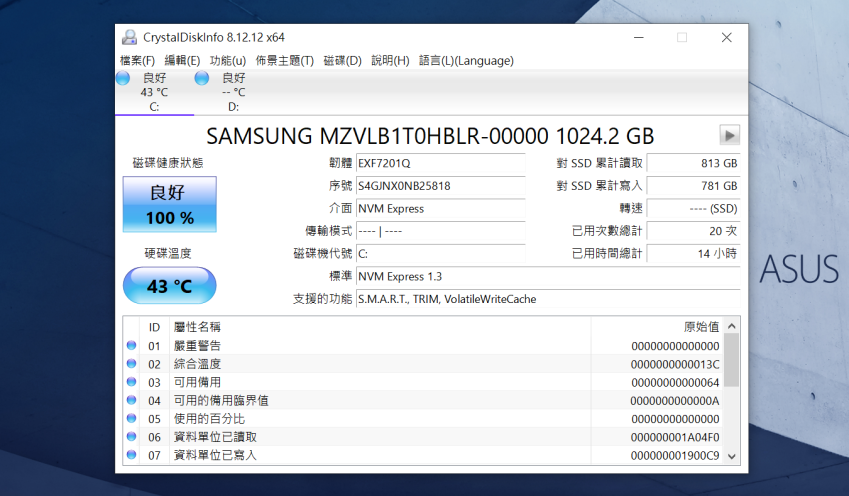849x496 pixels.
Task: Click status orb of attribute 07 資料單位已寫入
Action: (131, 455)
